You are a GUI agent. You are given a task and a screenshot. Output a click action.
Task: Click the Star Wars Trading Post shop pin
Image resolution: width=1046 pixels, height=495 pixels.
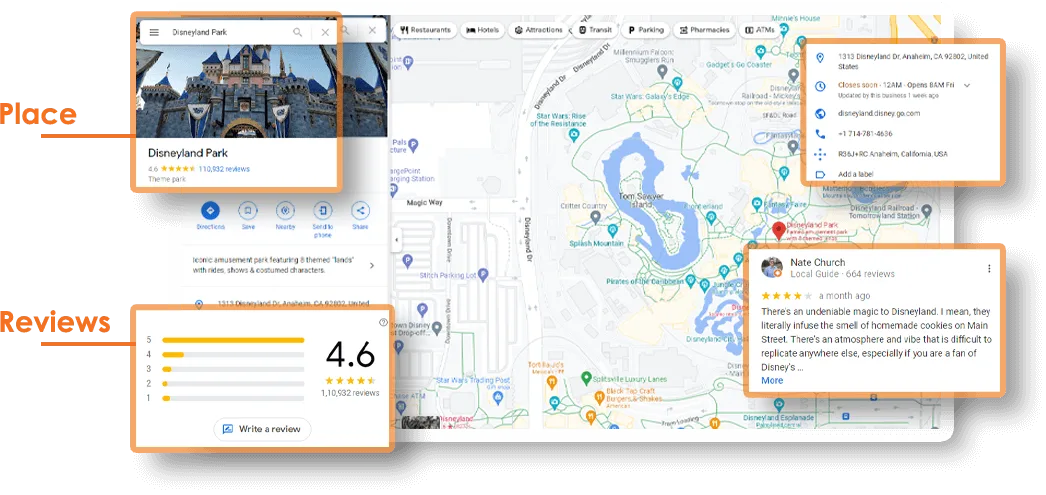[x=498, y=398]
